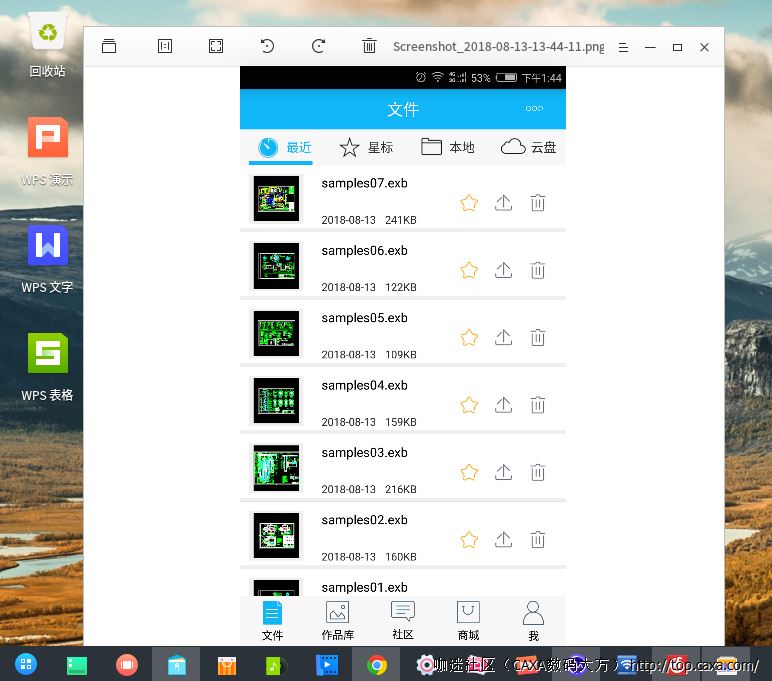Click the 1:1 actual size icon
Viewport: 772px width, 681px height.
tap(165, 46)
